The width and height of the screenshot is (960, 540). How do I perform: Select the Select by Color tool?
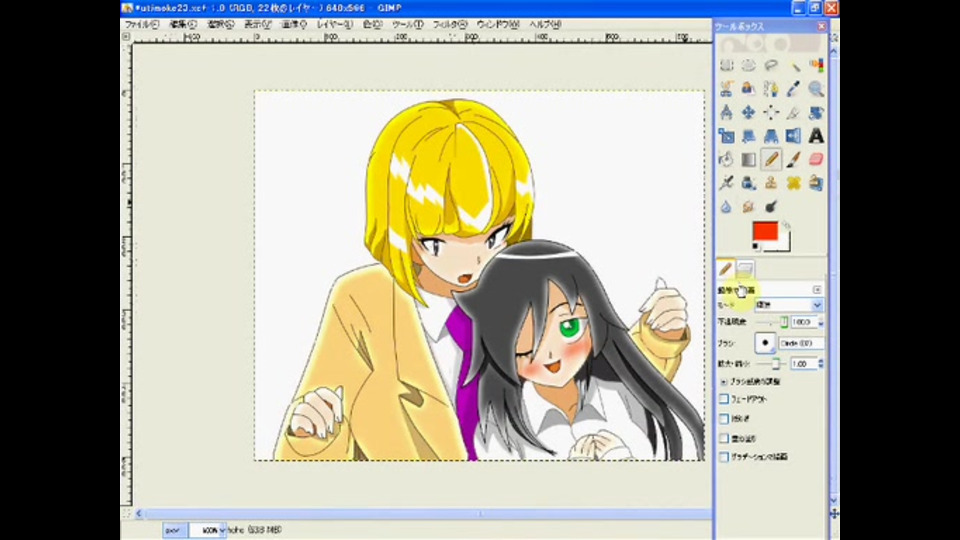point(816,66)
